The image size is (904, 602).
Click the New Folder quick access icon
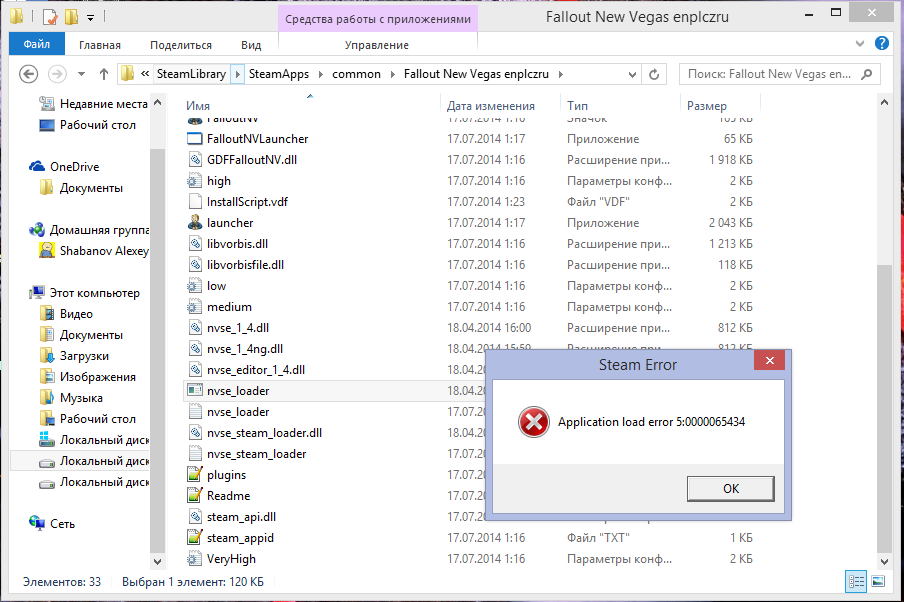71,17
